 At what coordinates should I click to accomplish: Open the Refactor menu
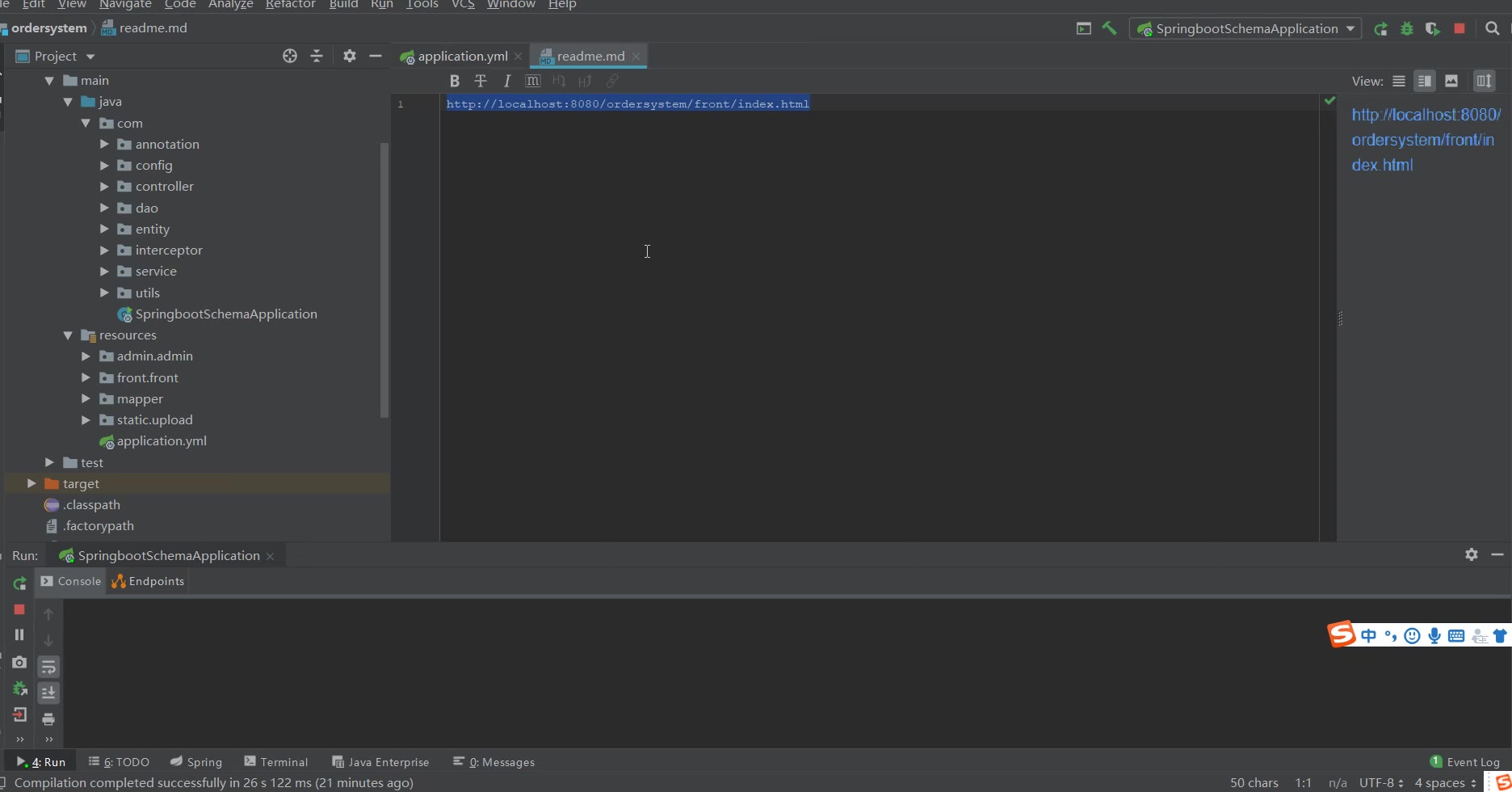pos(290,5)
